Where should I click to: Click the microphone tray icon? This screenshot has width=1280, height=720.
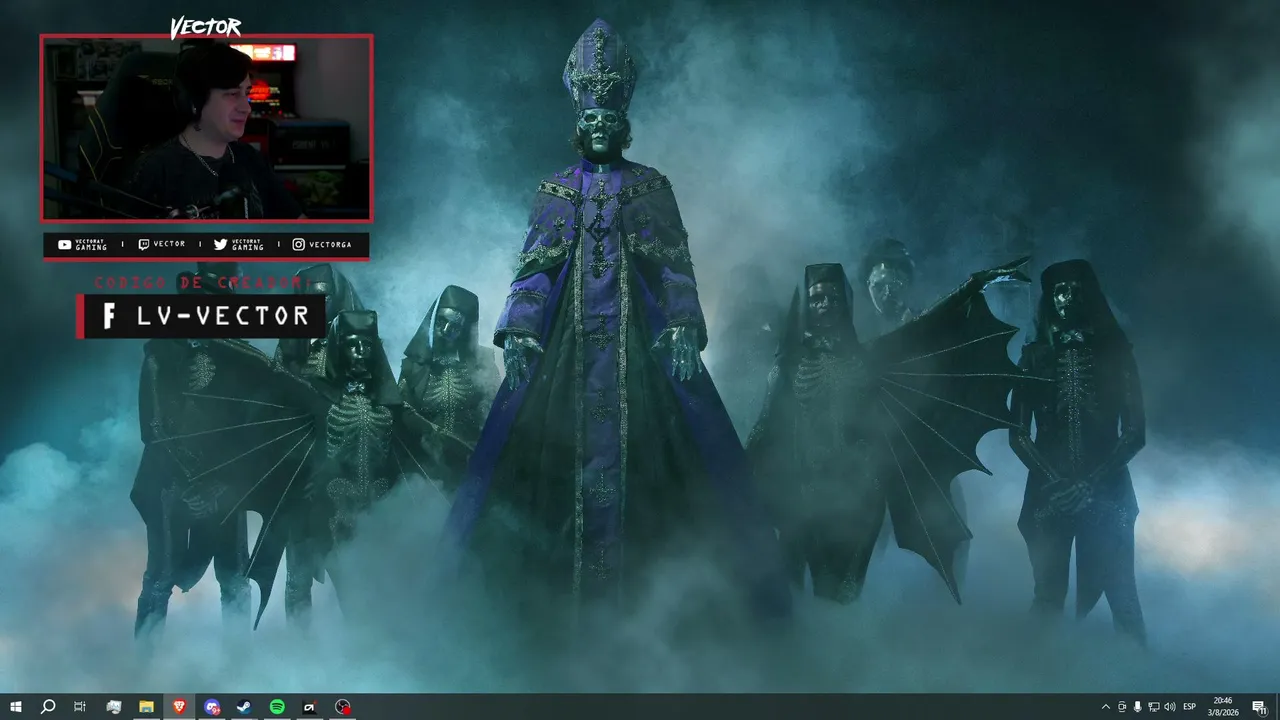click(x=1137, y=707)
